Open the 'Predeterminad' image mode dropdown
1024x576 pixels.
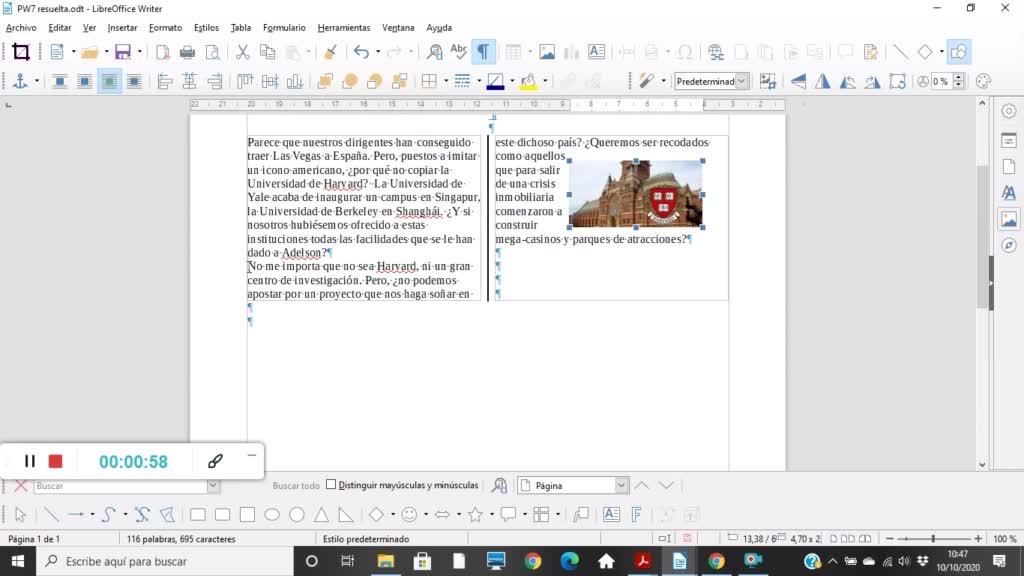click(x=743, y=81)
